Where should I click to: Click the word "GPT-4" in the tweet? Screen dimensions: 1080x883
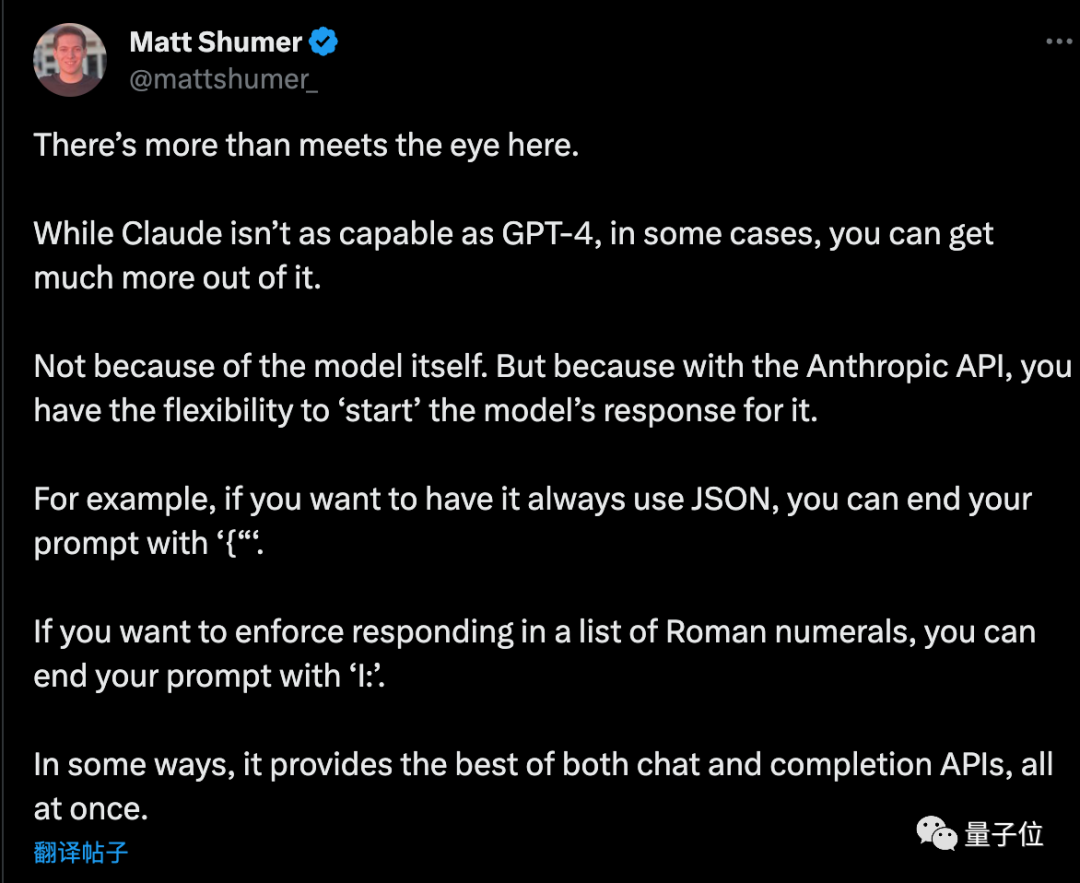coord(548,233)
